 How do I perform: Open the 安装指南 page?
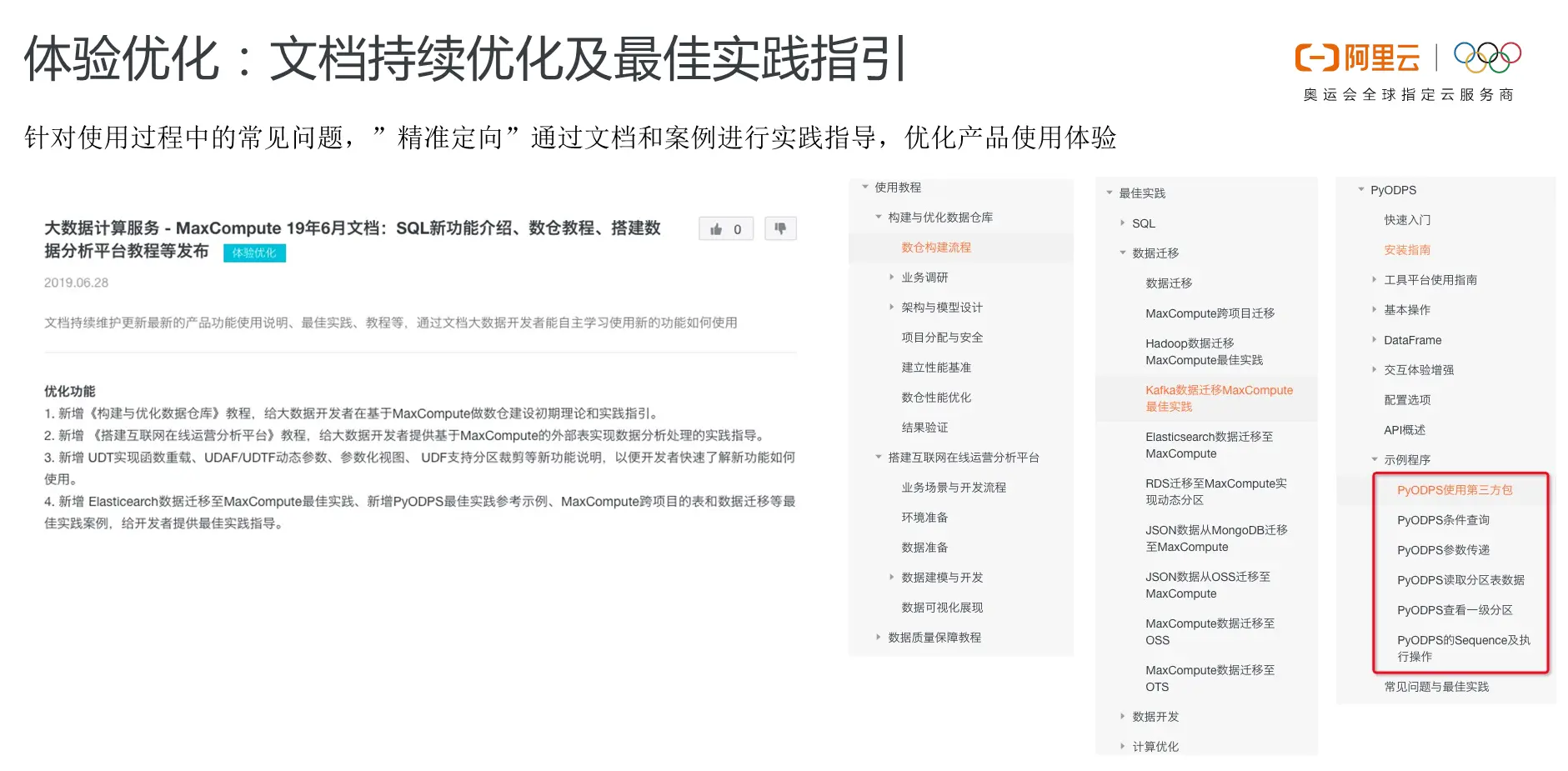point(1407,250)
